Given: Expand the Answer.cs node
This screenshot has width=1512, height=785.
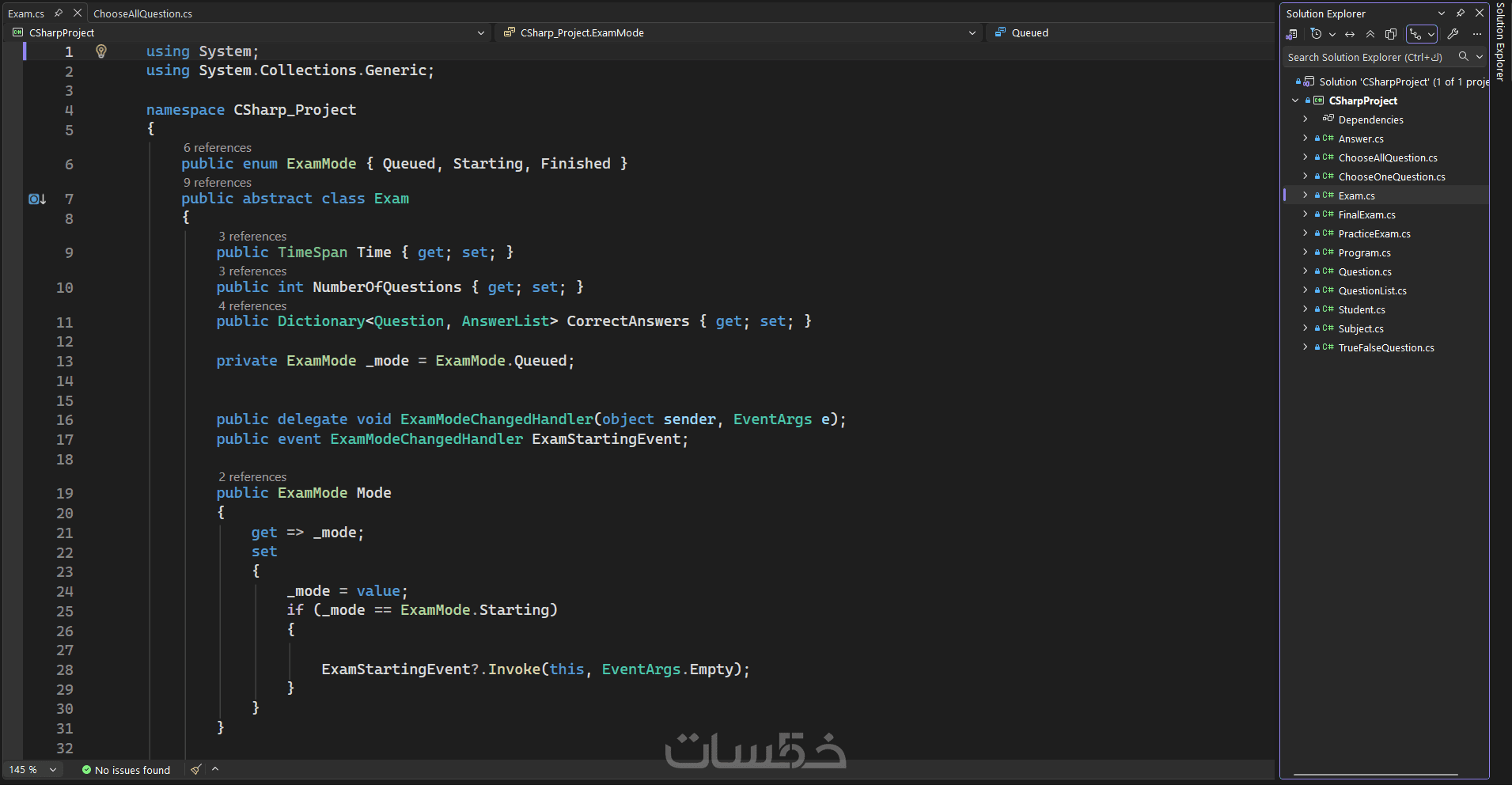Looking at the screenshot, I should tap(1305, 138).
